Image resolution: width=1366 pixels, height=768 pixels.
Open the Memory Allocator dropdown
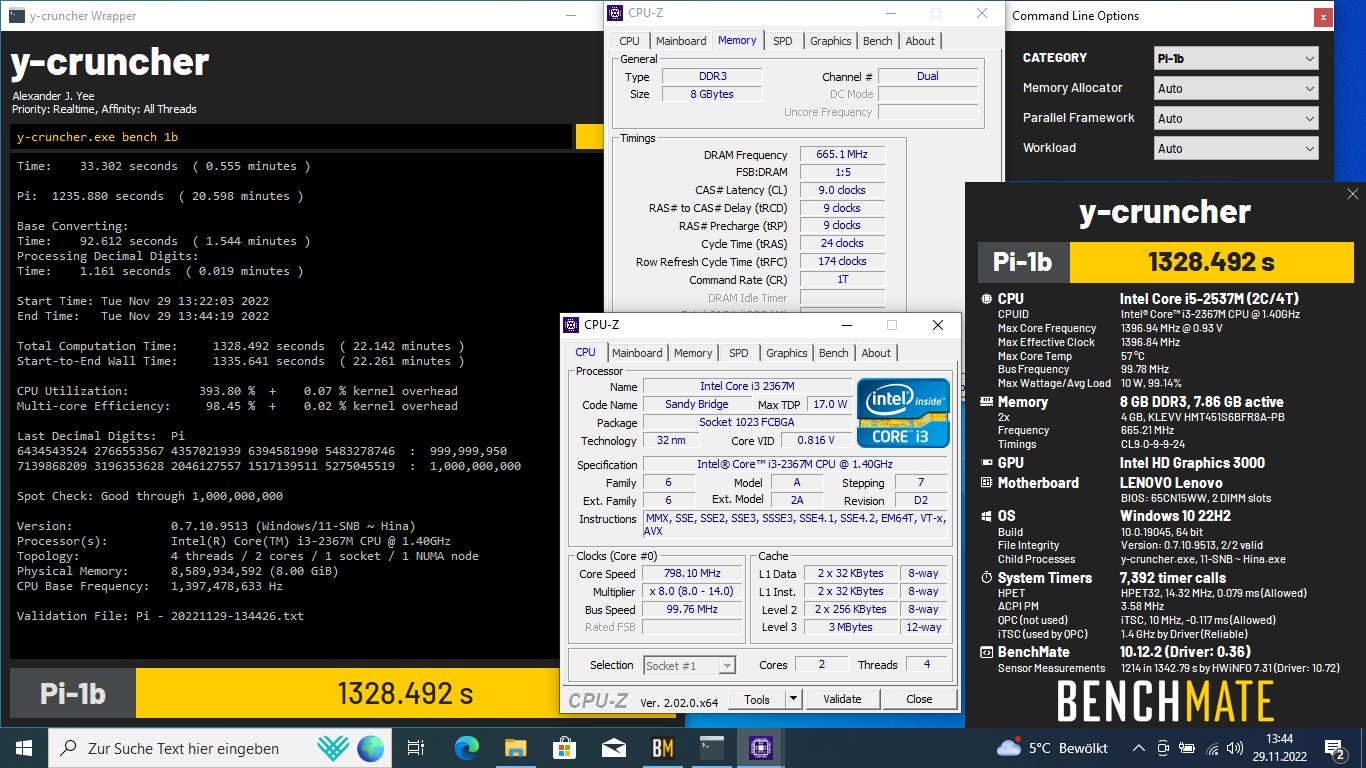pyautogui.click(x=1236, y=88)
